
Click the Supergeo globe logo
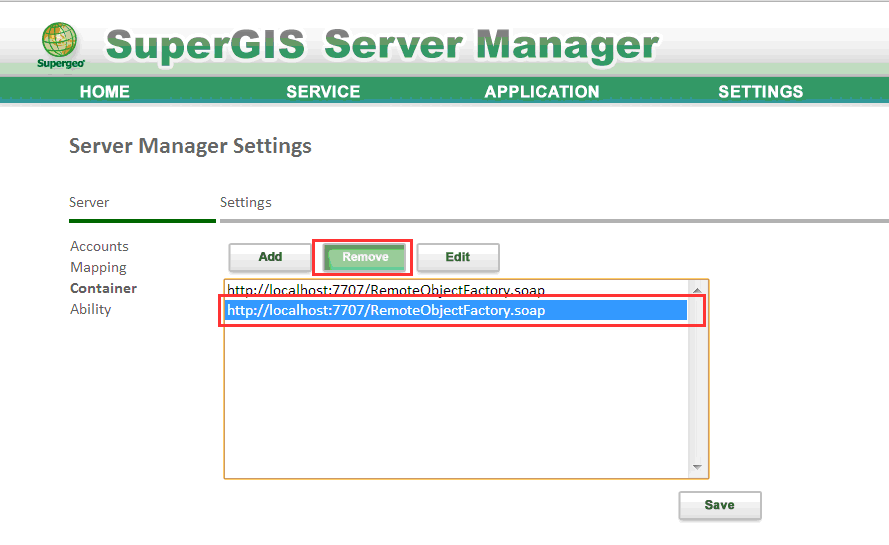60,43
